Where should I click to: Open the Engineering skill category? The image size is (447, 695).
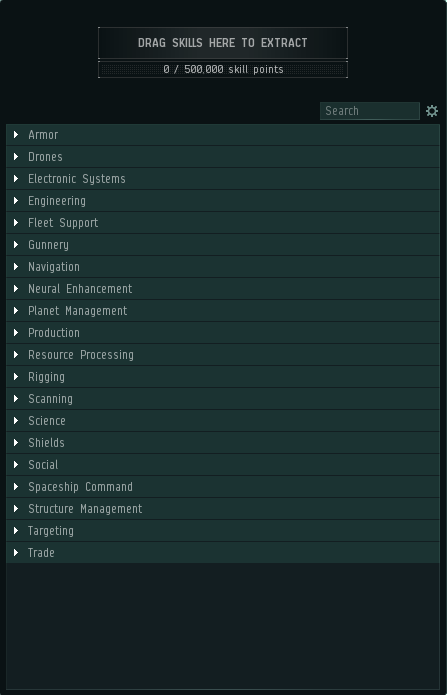(x=223, y=201)
